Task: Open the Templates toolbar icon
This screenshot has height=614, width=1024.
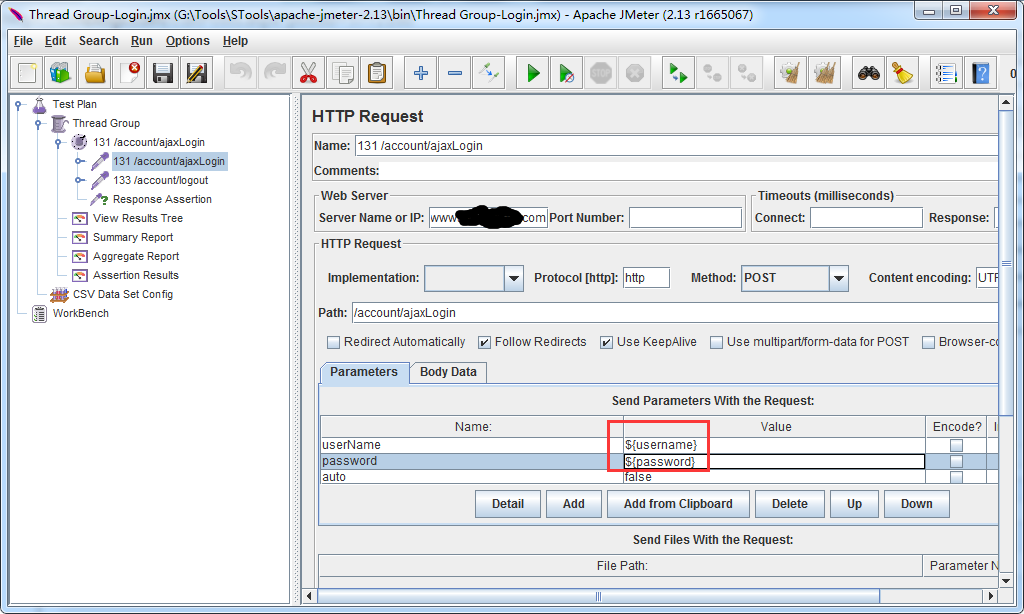Action: 61,73
